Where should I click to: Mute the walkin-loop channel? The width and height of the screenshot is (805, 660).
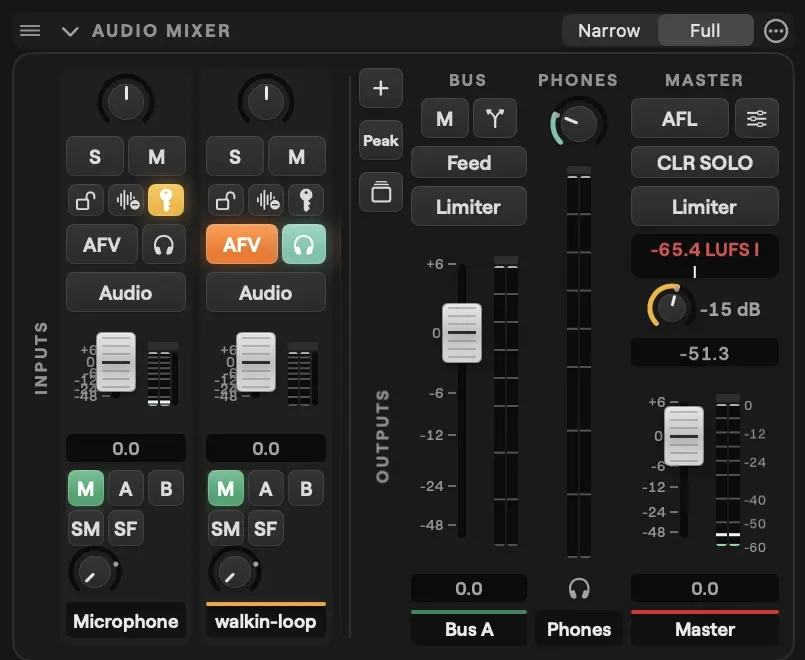click(x=297, y=157)
